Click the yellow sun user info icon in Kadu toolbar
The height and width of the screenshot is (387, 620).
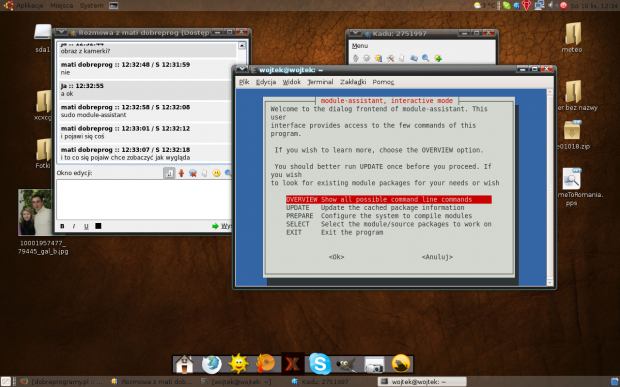click(x=378, y=58)
